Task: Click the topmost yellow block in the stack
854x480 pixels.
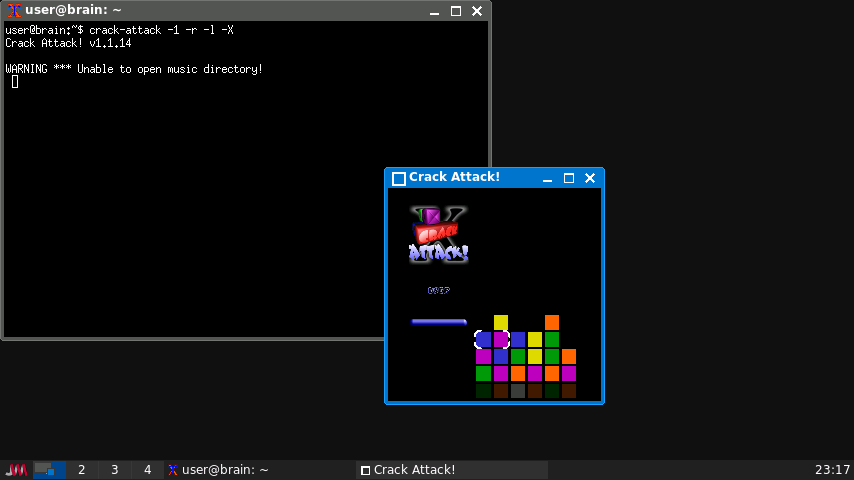Action: 501,322
